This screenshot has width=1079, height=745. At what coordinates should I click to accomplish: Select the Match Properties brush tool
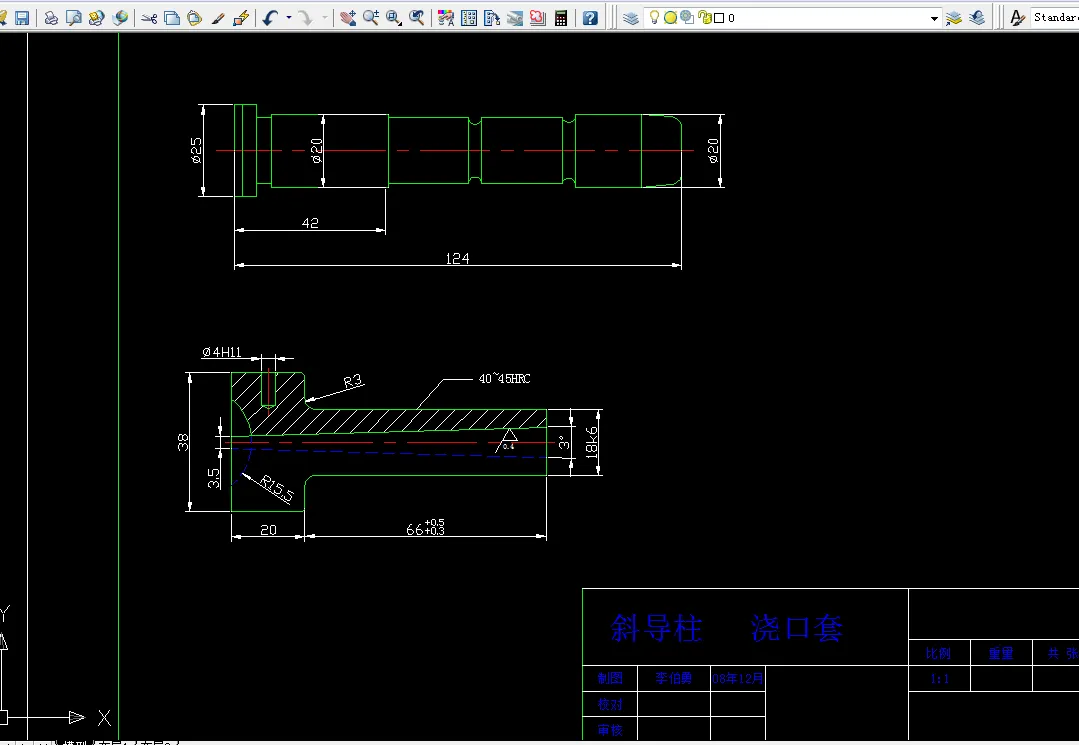click(x=217, y=18)
